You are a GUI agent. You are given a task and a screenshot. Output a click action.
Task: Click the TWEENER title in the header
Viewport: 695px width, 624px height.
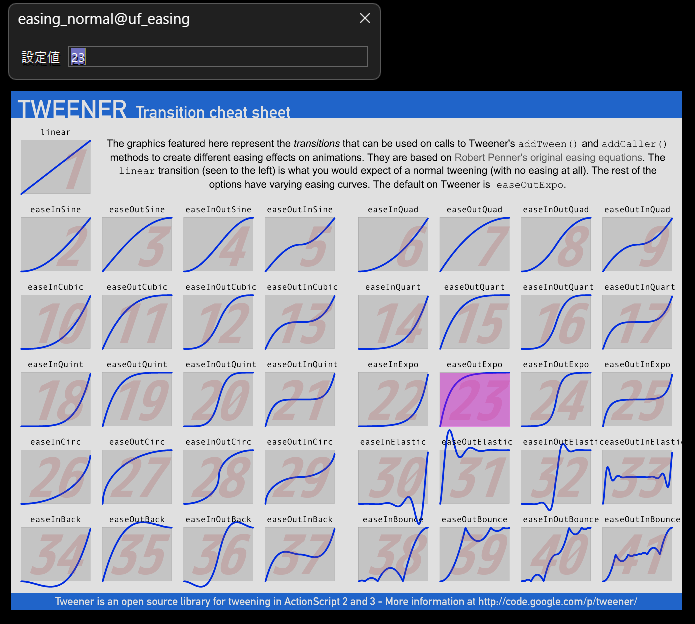tap(72, 109)
